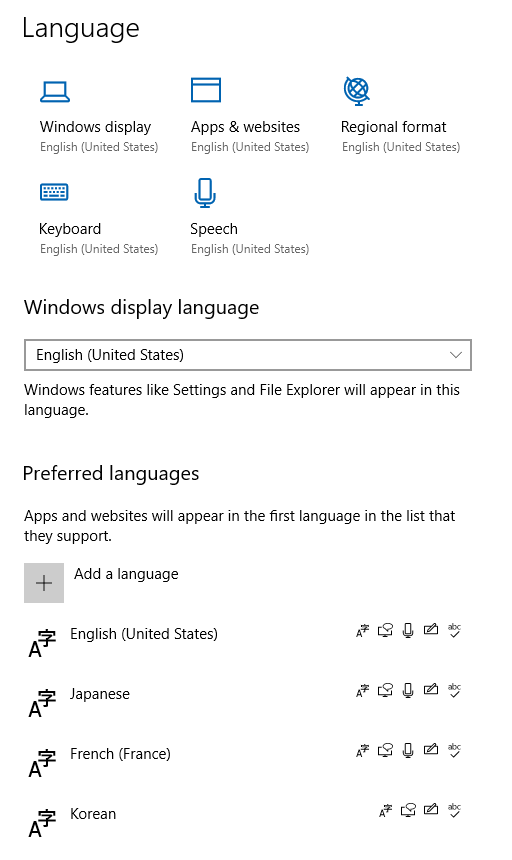Click text-to-speech icon in English (United States) row
Viewport: 512px width, 860px height.
tap(385, 630)
